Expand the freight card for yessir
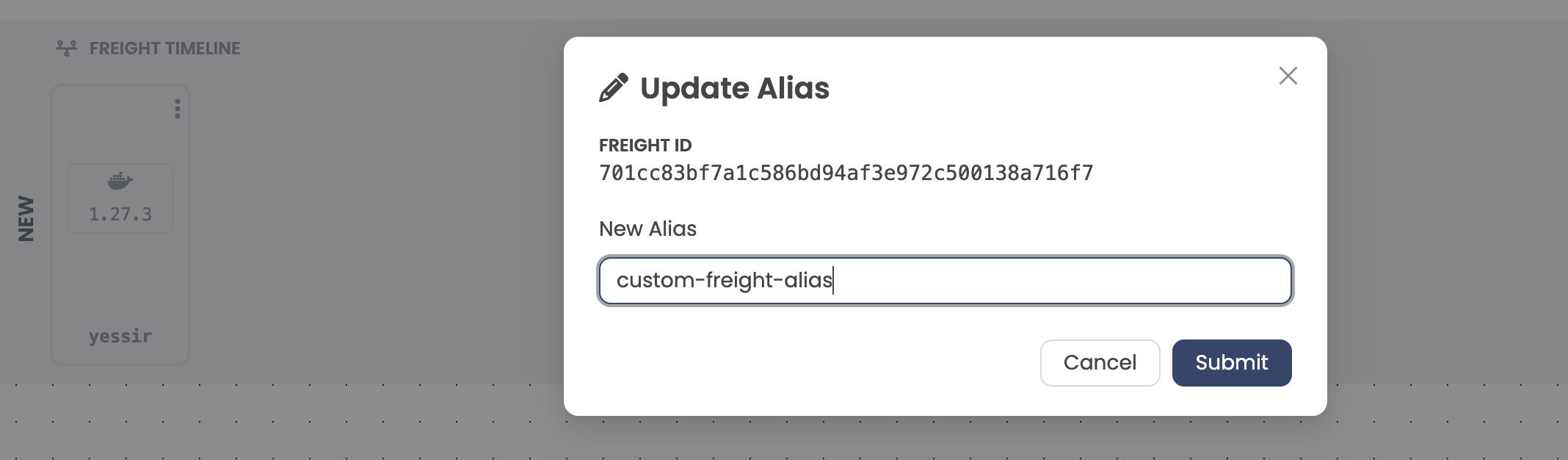Viewport: 1568px width, 460px height. pyautogui.click(x=120, y=224)
